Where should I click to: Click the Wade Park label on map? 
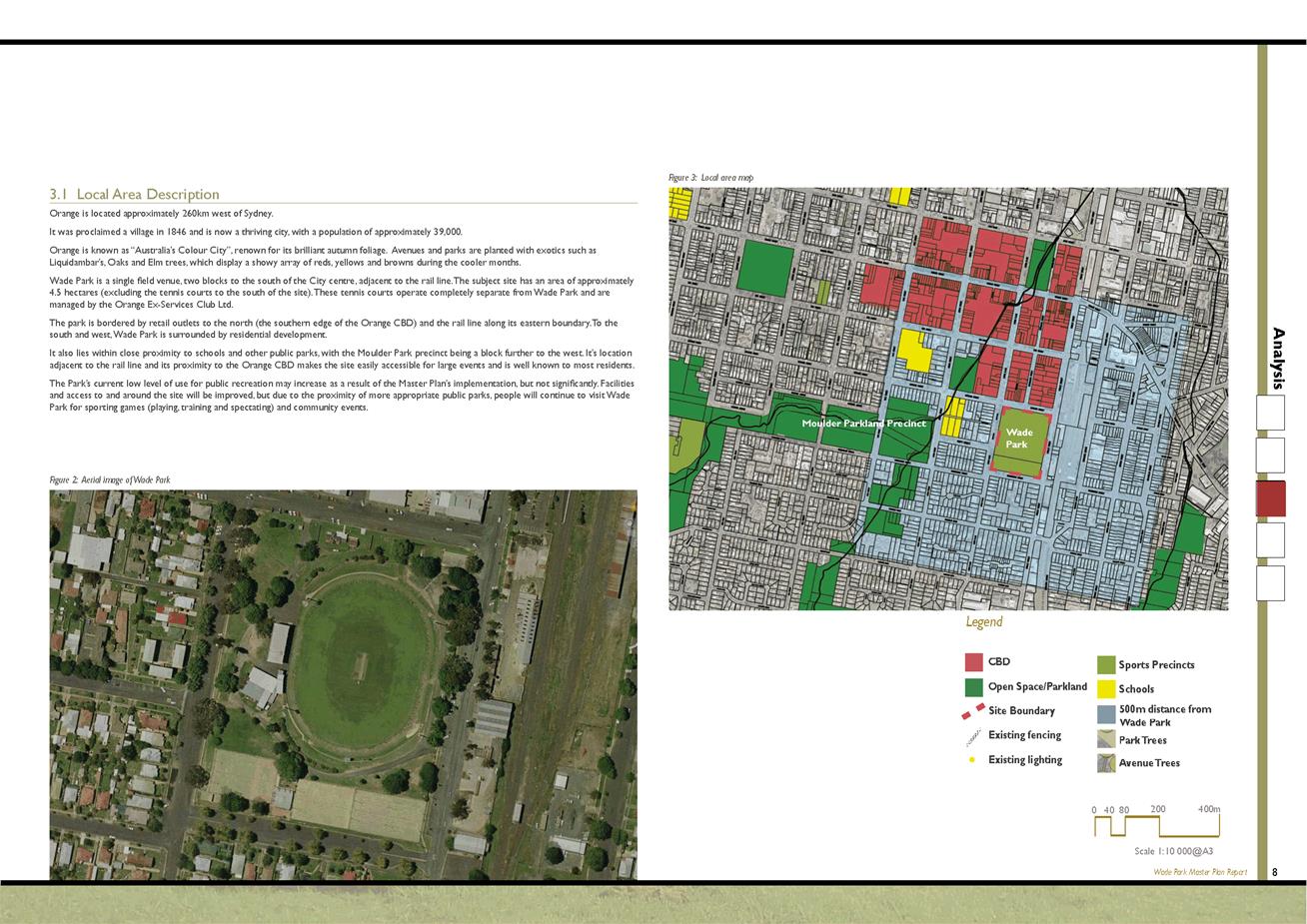point(1018,439)
